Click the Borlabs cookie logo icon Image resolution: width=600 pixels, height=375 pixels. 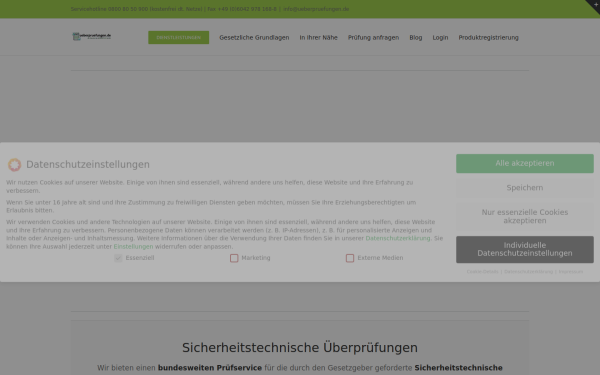pyautogui.click(x=15, y=165)
